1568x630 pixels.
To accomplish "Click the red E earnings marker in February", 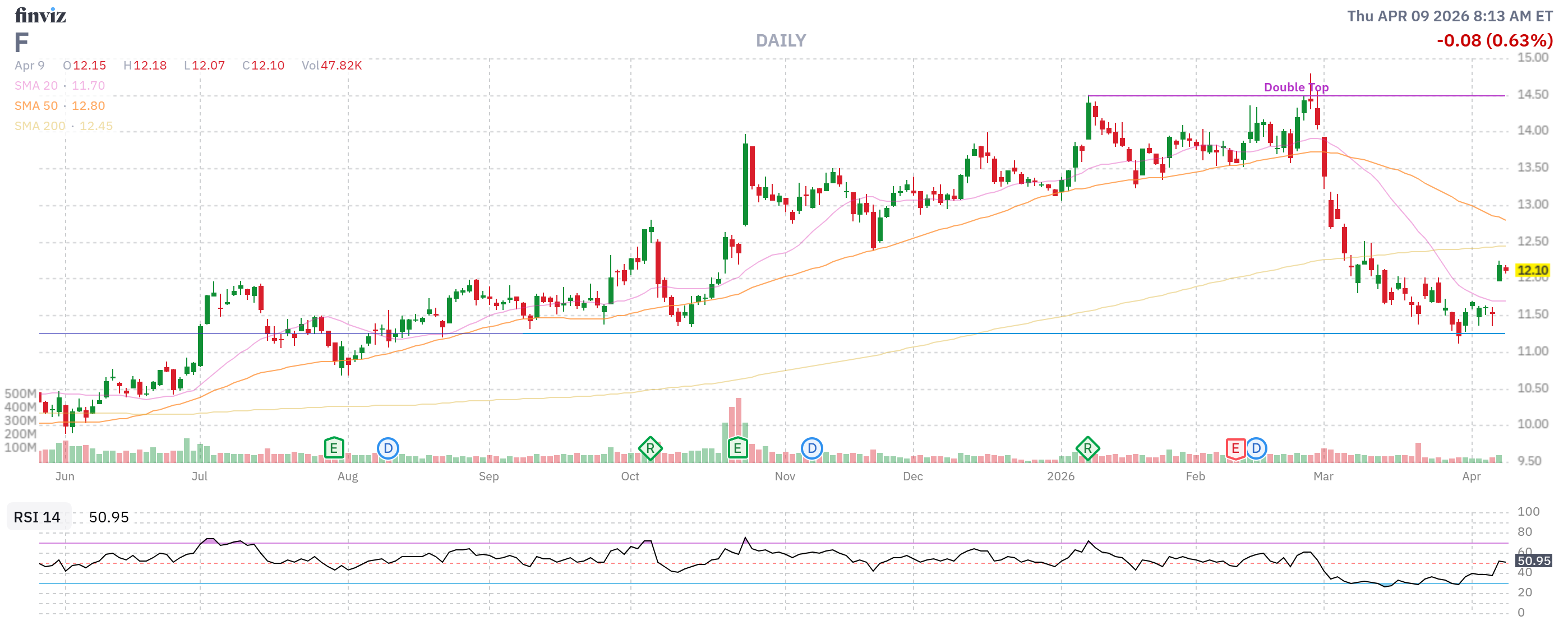I will [x=1235, y=449].
